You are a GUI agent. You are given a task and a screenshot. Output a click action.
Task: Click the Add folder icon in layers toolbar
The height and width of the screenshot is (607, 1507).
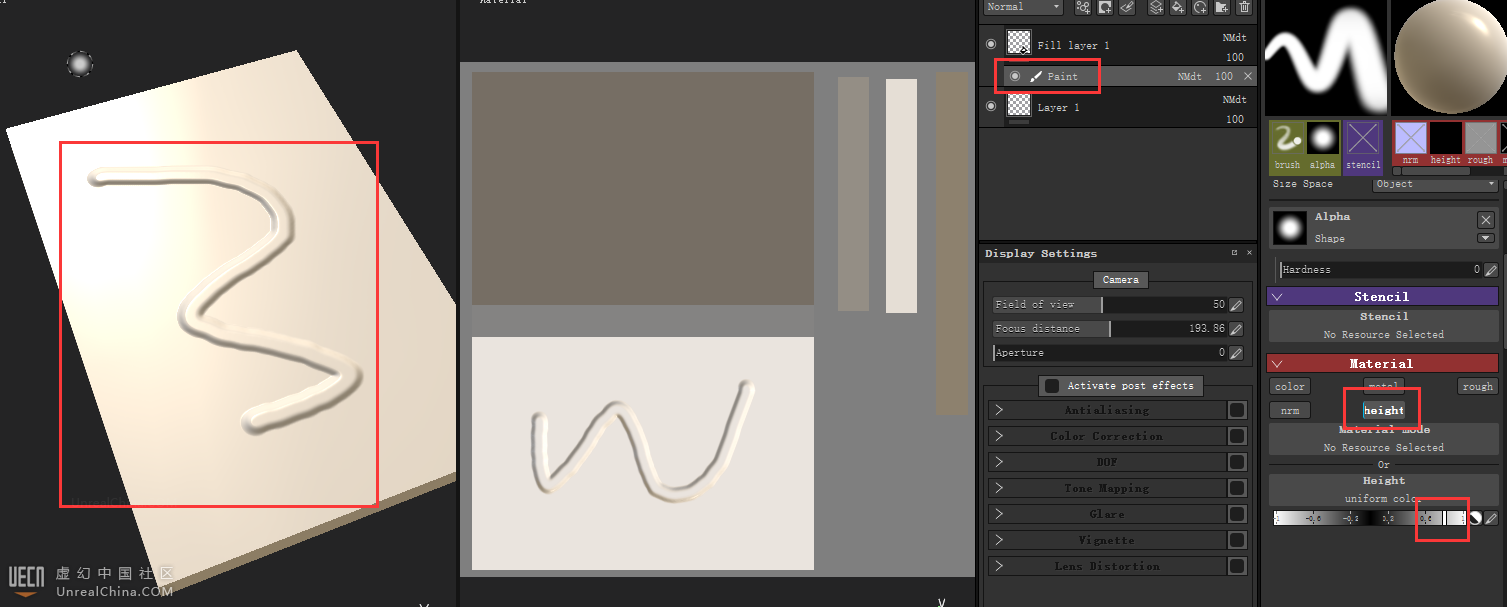point(1222,7)
